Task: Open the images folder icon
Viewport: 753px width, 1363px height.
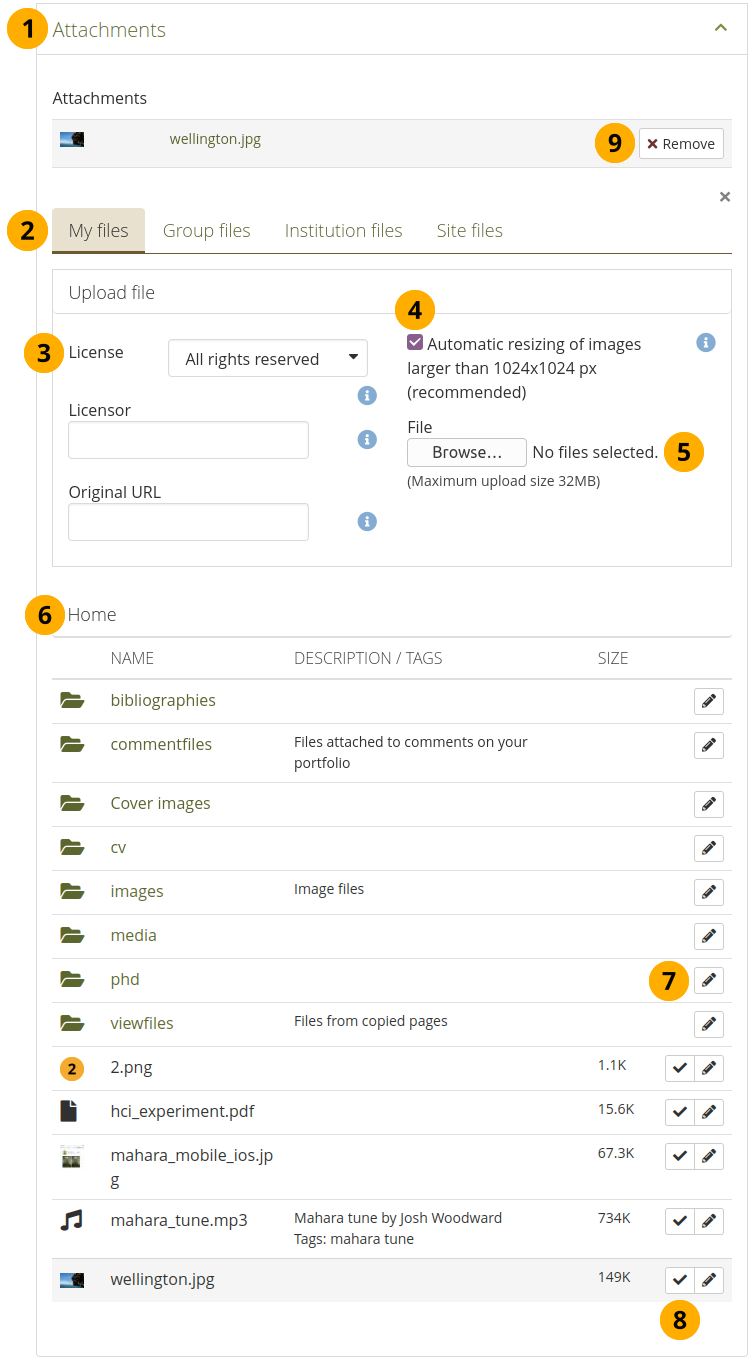Action: tap(72, 891)
